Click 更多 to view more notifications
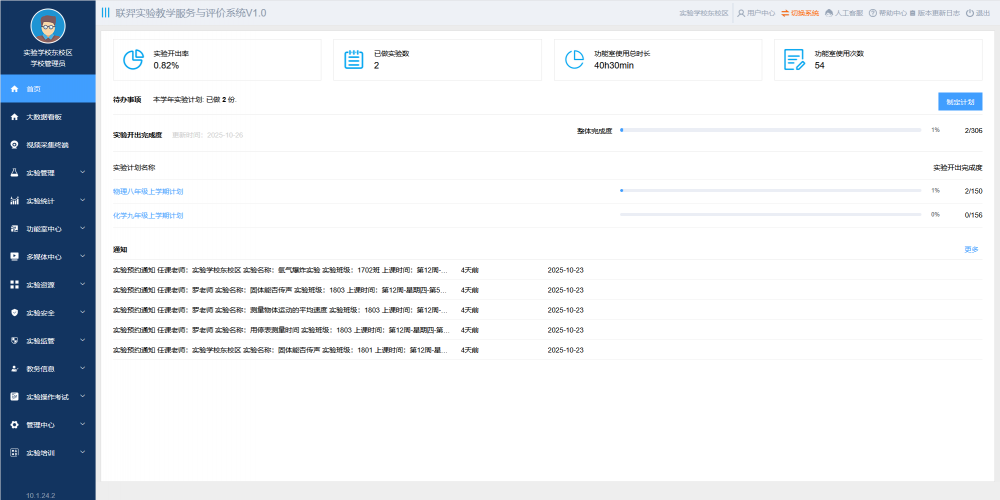This screenshot has width=1000, height=500. [x=971, y=249]
